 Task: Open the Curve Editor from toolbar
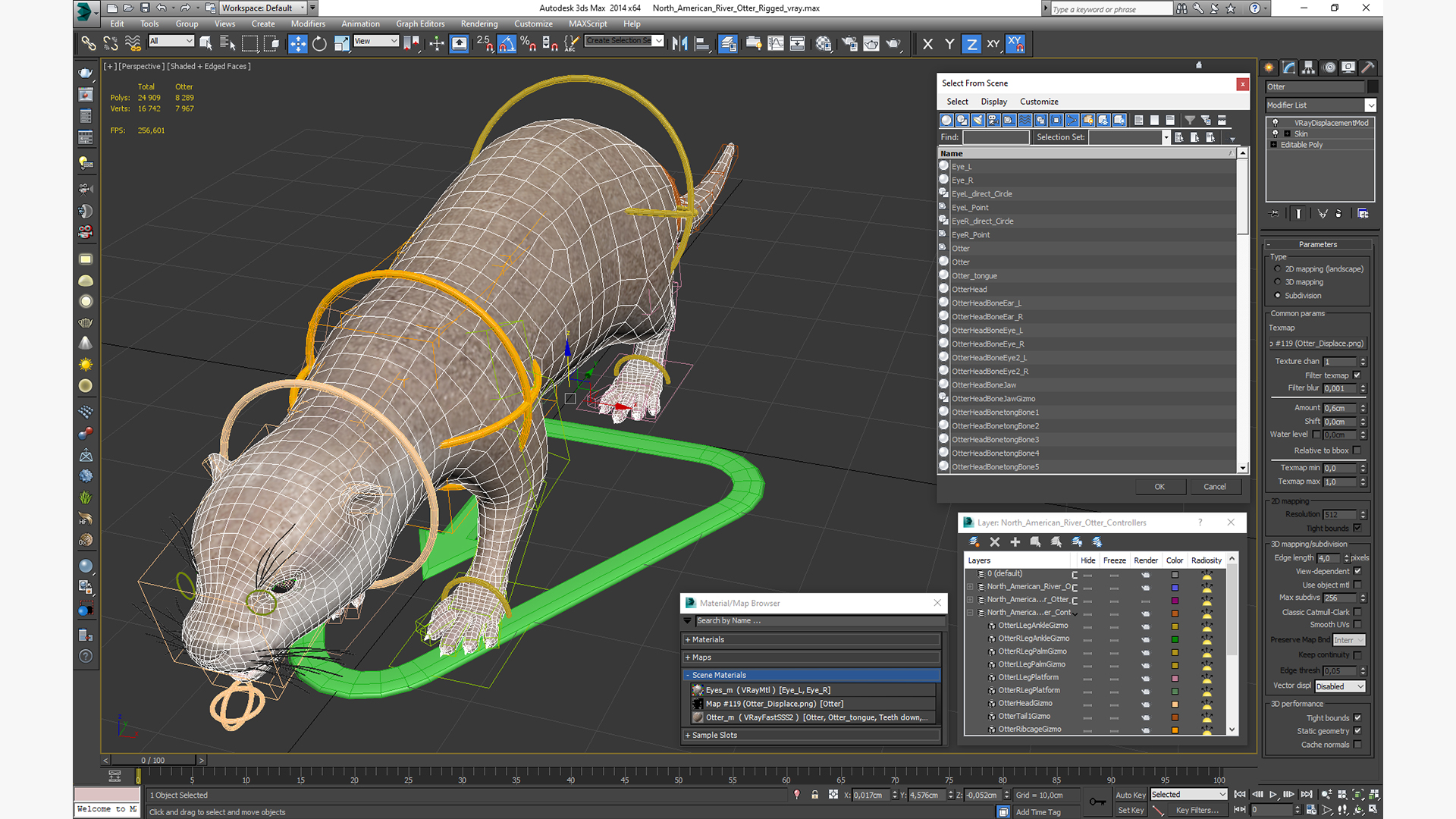[775, 44]
